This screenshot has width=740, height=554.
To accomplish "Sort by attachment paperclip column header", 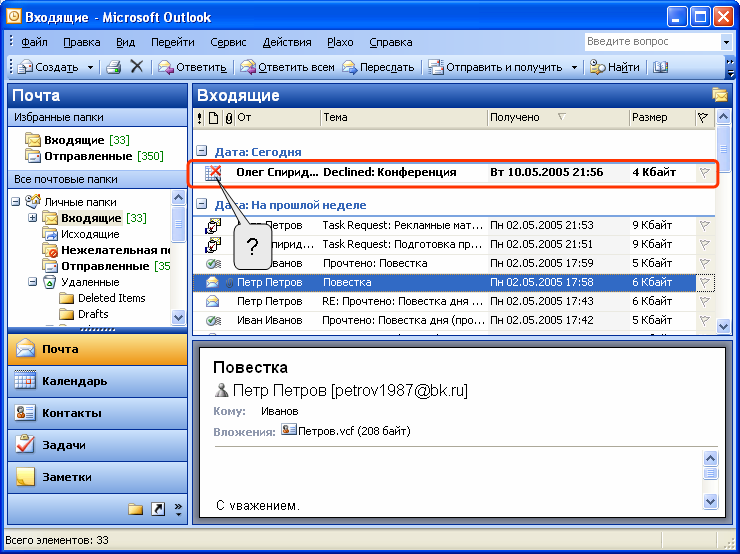I will coord(228,118).
